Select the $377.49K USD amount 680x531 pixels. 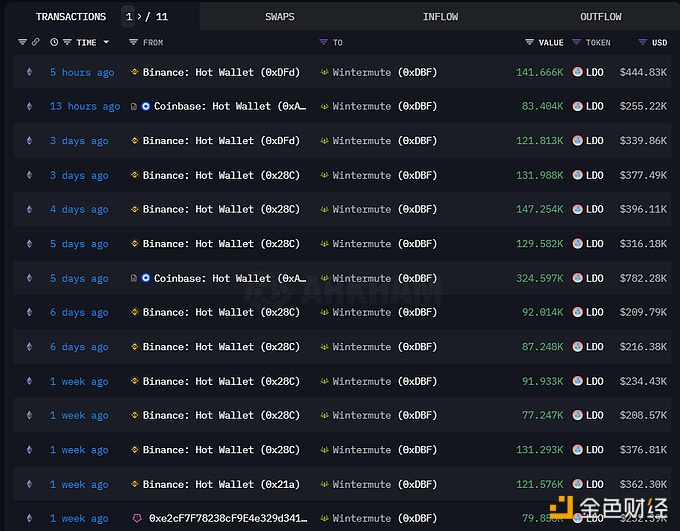tap(643, 175)
